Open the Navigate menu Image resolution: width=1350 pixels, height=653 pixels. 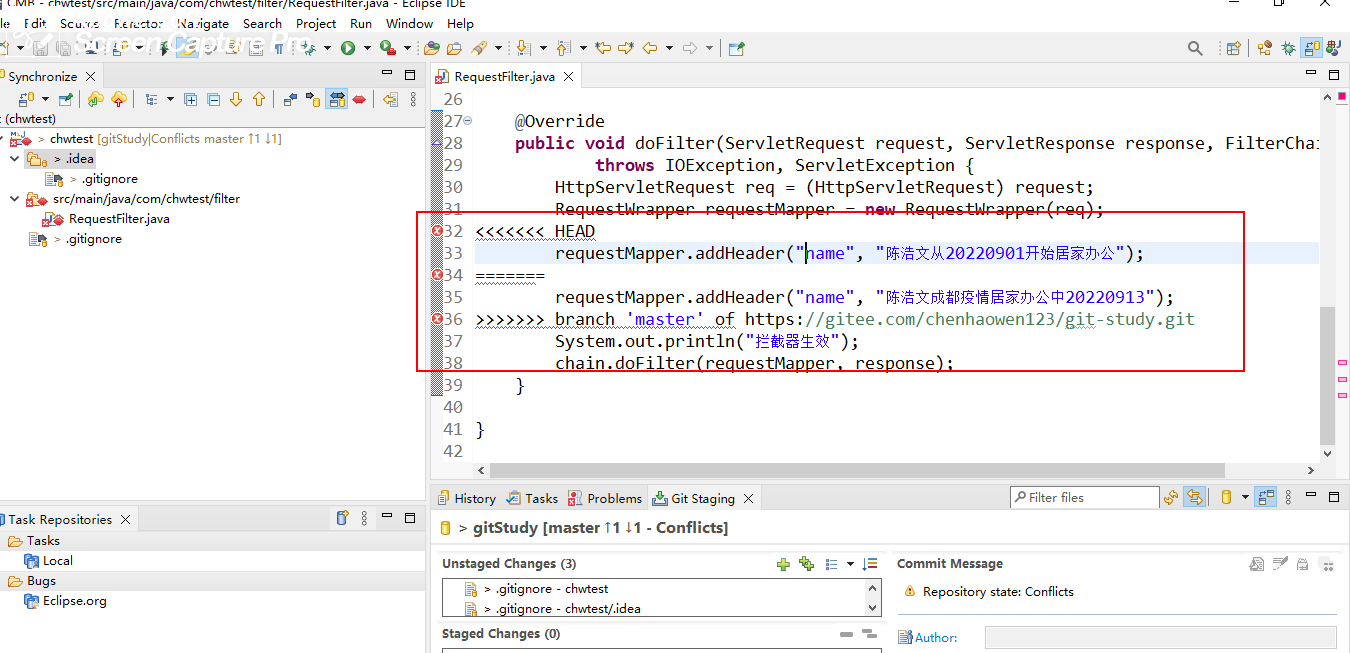[203, 23]
